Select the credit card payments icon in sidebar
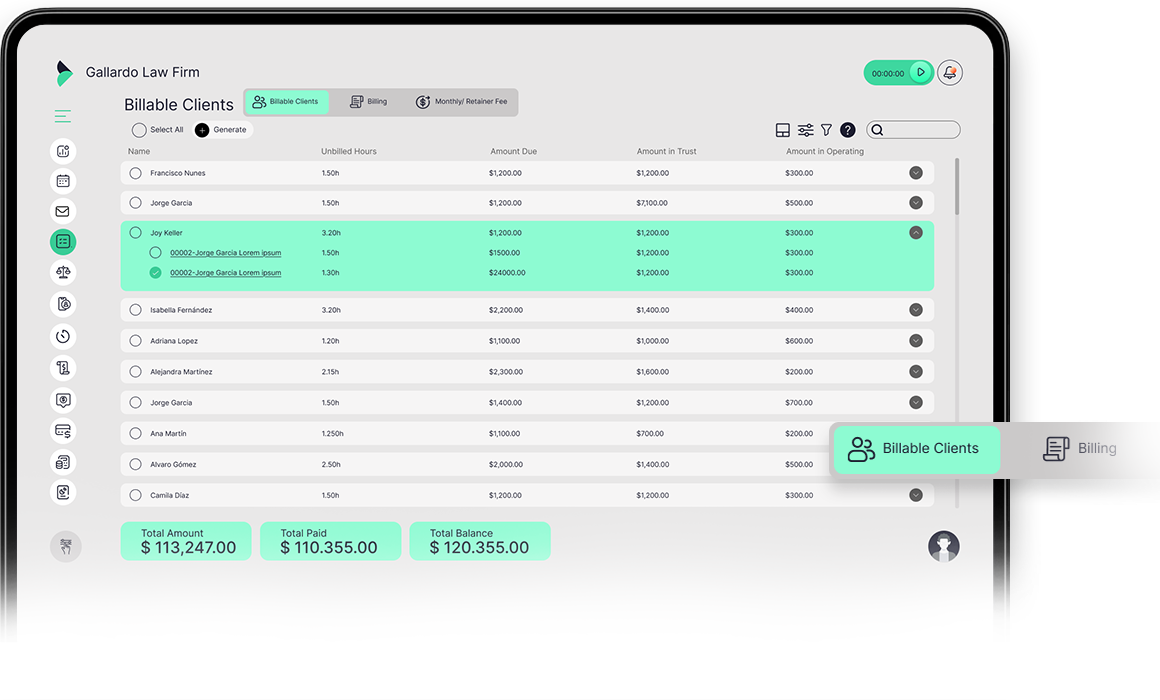This screenshot has width=1160, height=700. coord(63,431)
